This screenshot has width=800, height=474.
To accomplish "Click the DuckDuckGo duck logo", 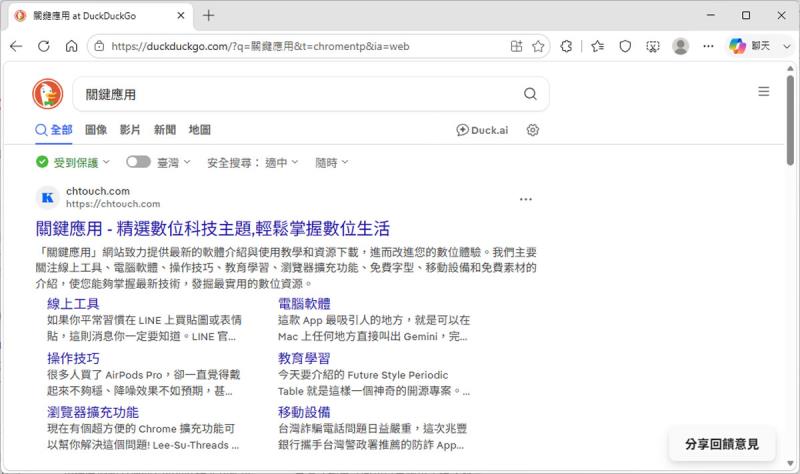I will (x=47, y=94).
